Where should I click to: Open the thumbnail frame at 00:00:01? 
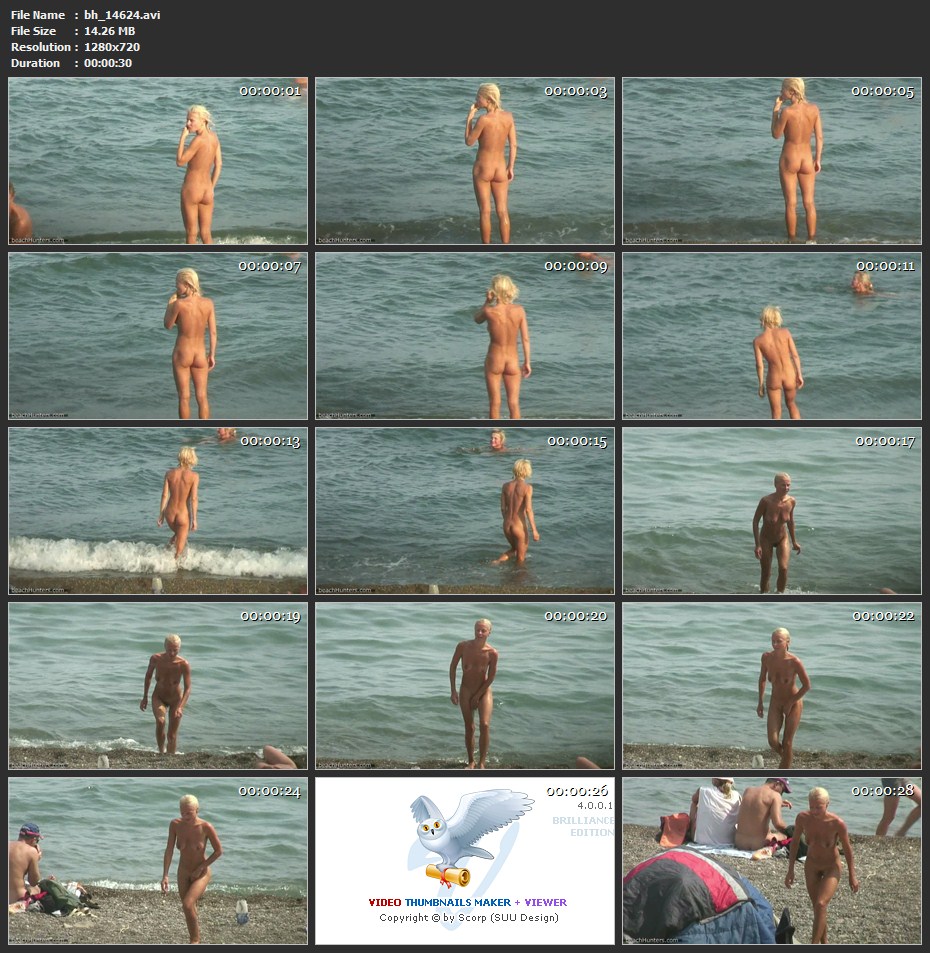(x=158, y=161)
